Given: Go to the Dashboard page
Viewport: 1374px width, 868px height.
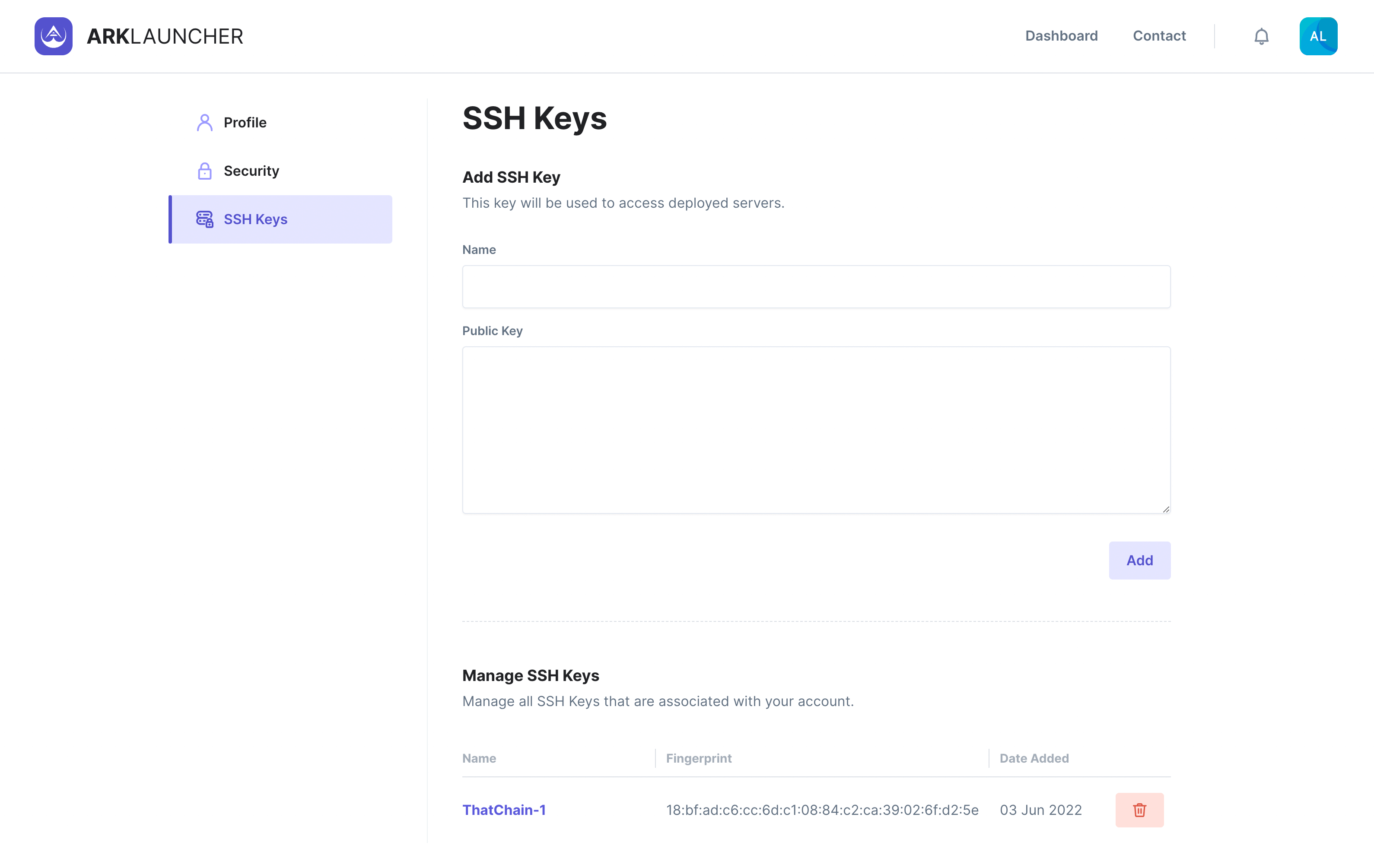Looking at the screenshot, I should pyautogui.click(x=1061, y=36).
